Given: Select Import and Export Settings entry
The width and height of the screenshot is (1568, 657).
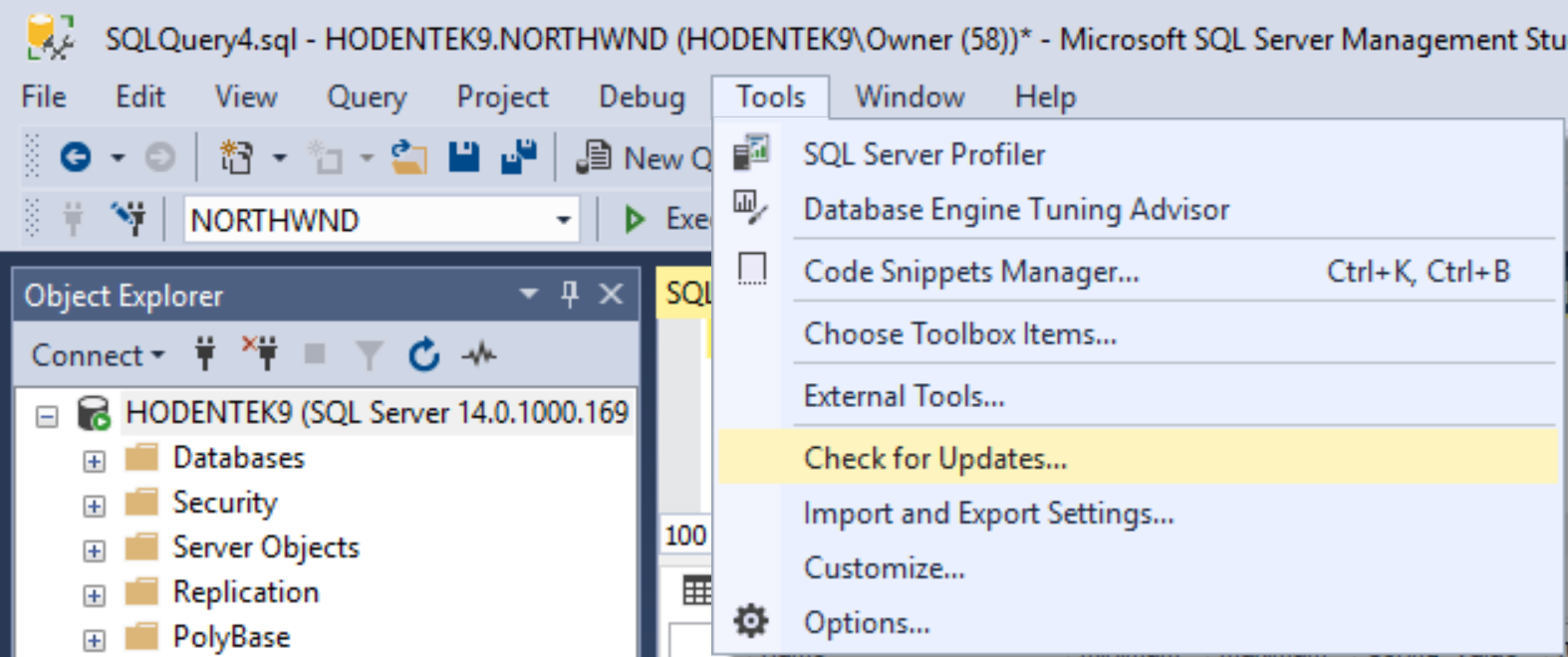Looking at the screenshot, I should 1138,513.
